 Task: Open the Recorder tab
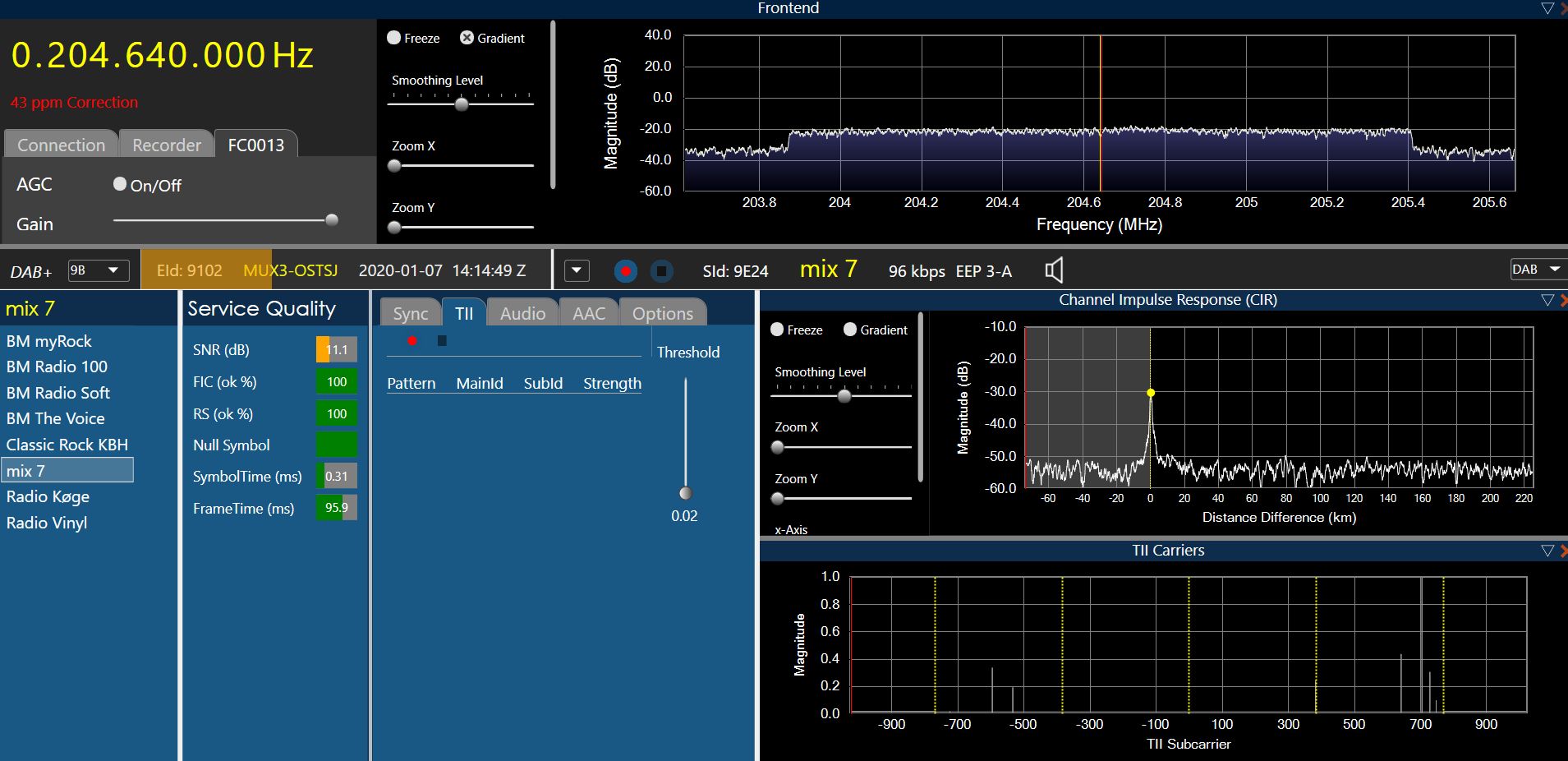(x=167, y=145)
